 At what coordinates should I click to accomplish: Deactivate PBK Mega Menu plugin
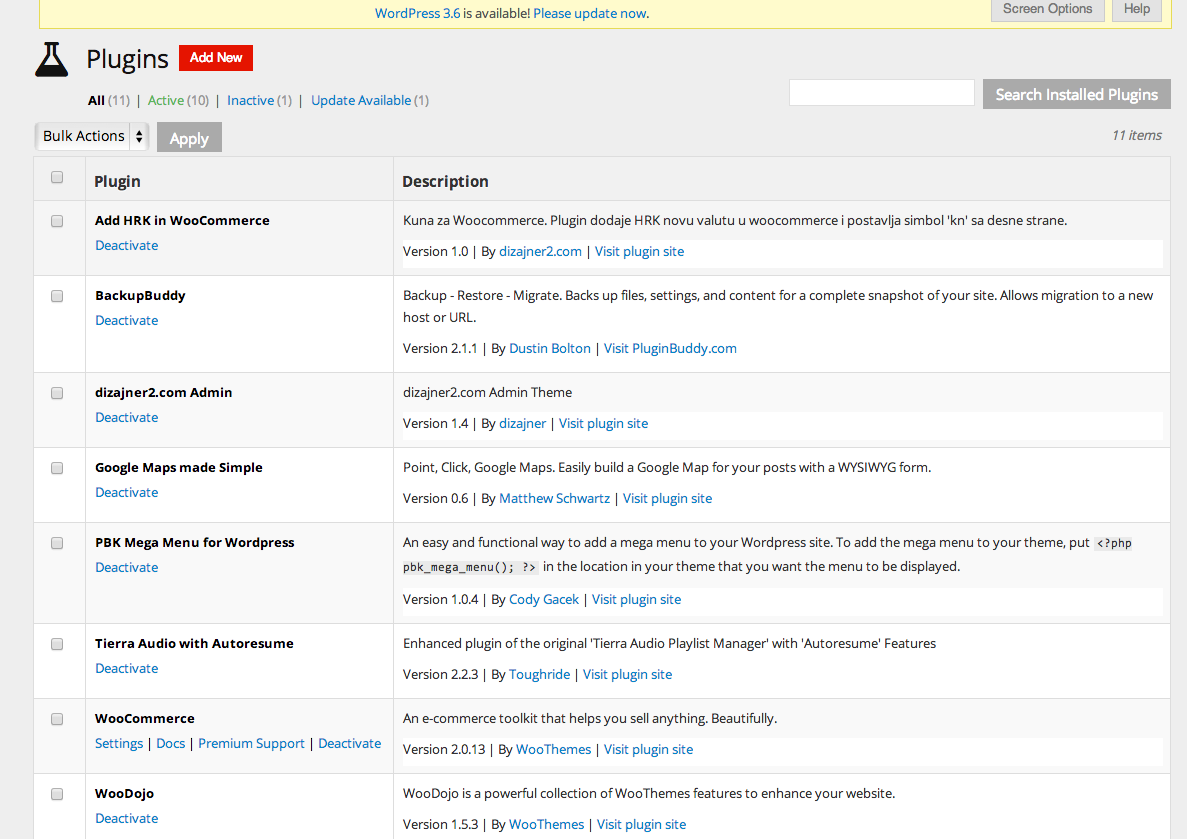[x=126, y=567]
